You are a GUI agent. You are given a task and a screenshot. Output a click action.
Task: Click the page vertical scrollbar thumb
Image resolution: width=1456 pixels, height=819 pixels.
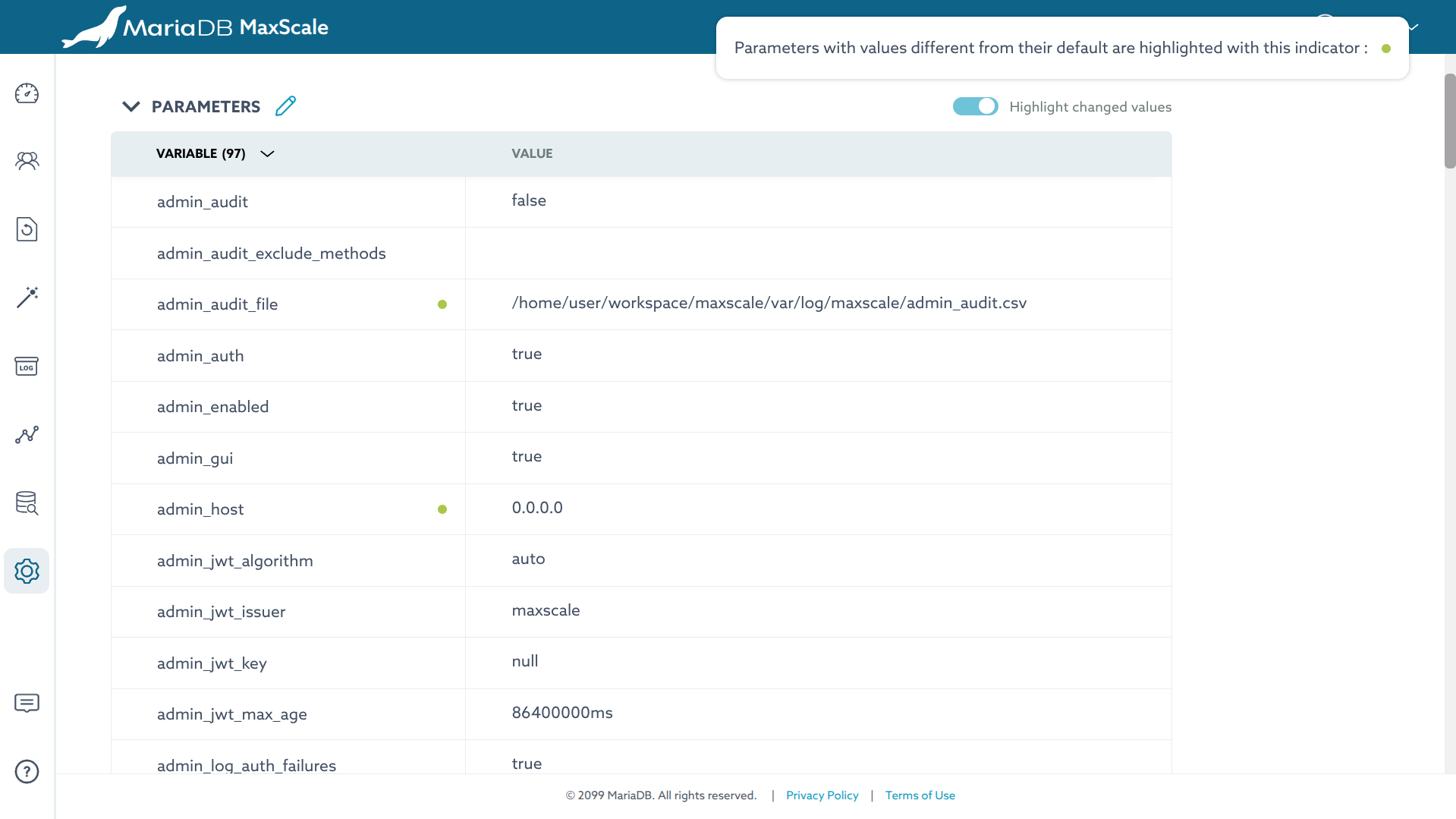point(1449,121)
